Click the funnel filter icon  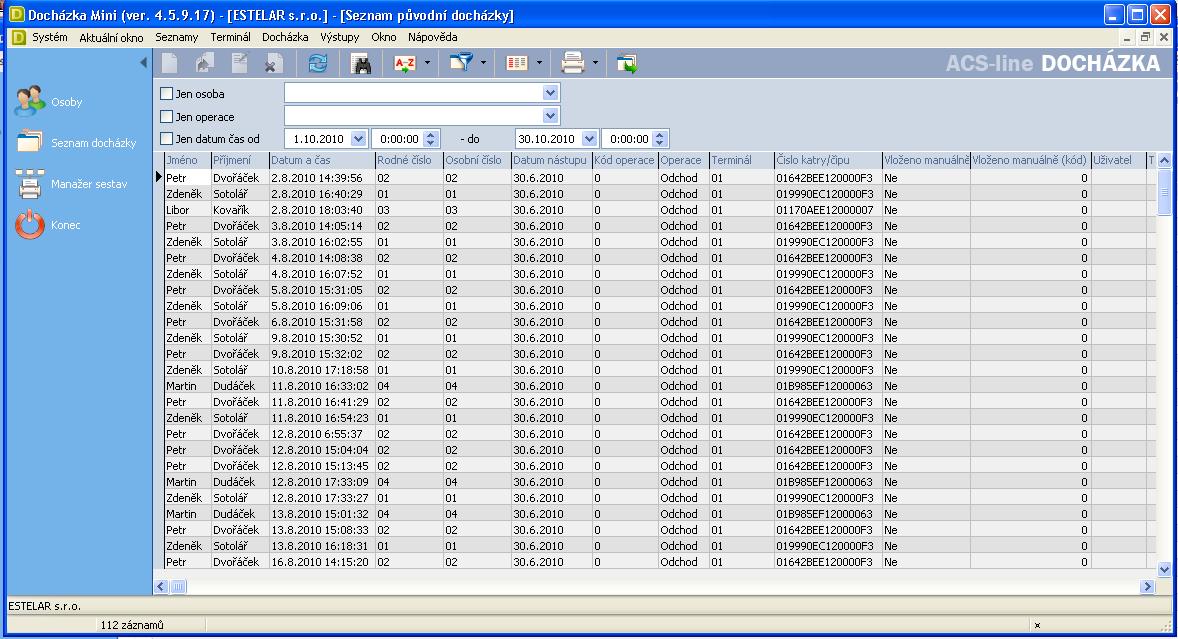pos(461,64)
